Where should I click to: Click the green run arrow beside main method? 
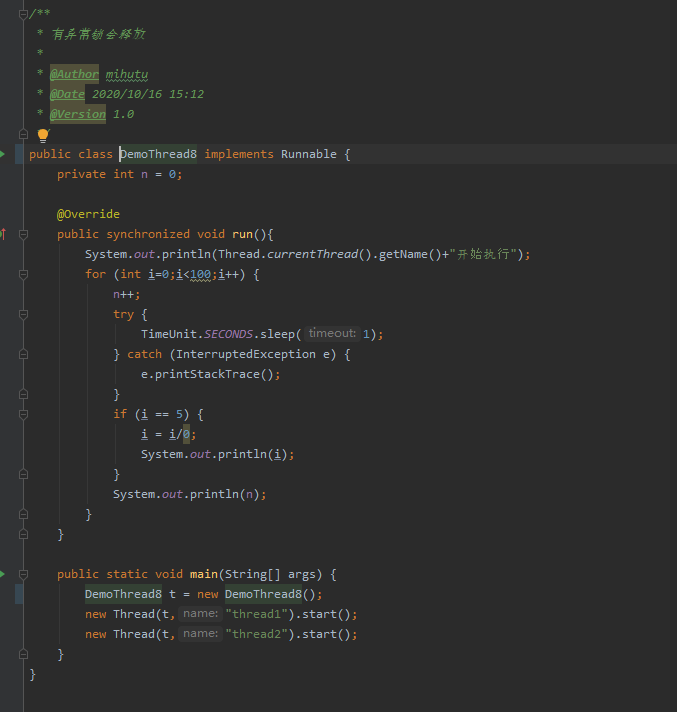(2, 574)
